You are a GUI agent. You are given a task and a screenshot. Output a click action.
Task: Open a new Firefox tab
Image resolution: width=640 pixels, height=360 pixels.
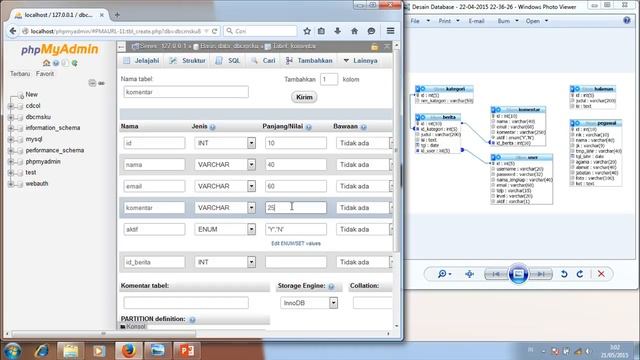[x=117, y=15]
